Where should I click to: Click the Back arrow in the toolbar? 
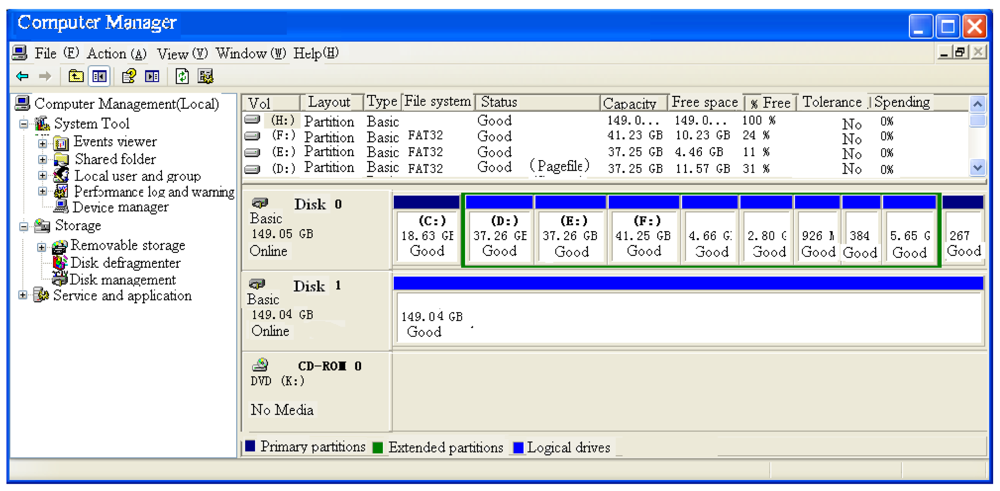coord(22,76)
